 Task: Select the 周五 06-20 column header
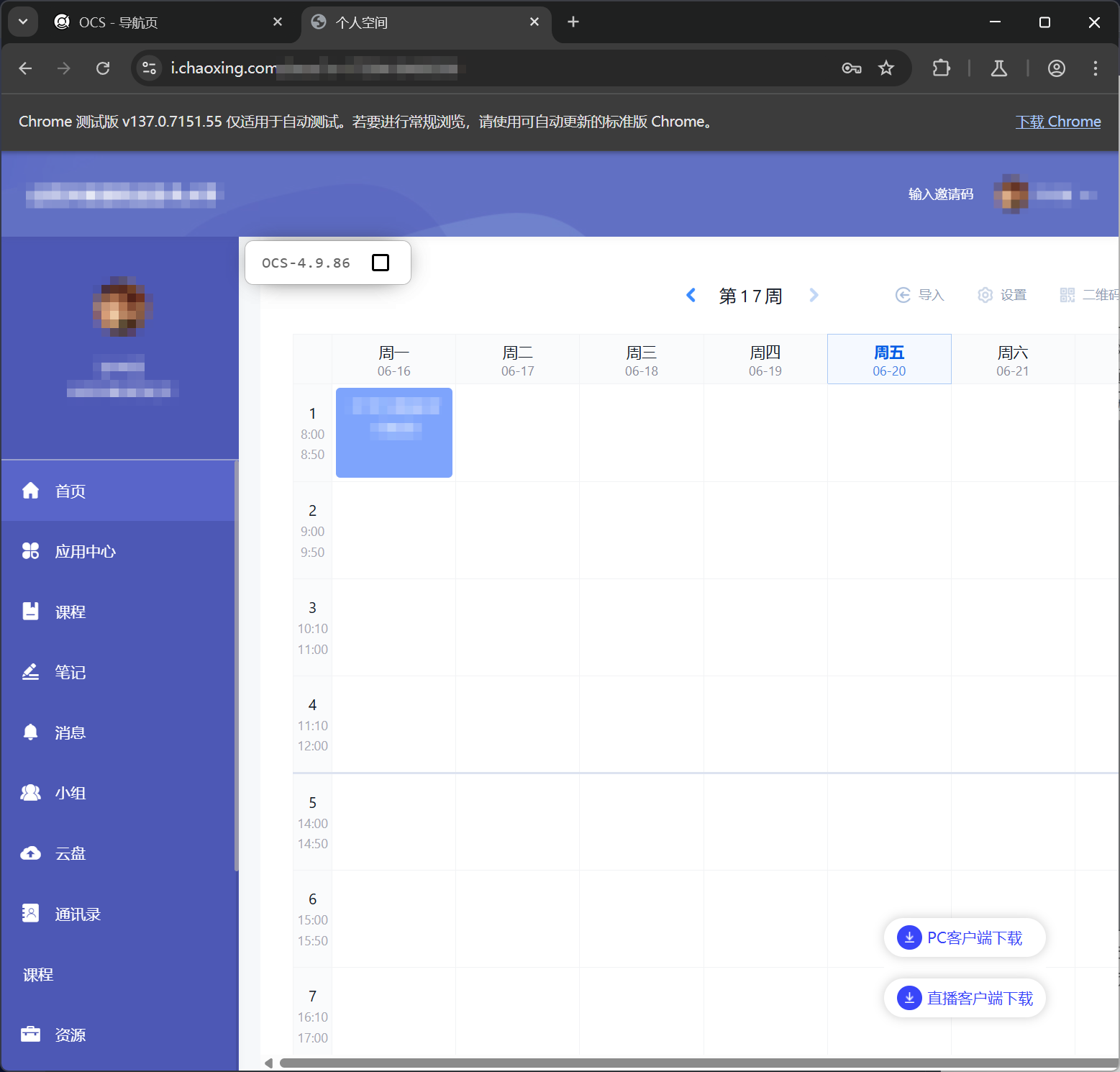pyautogui.click(x=889, y=360)
